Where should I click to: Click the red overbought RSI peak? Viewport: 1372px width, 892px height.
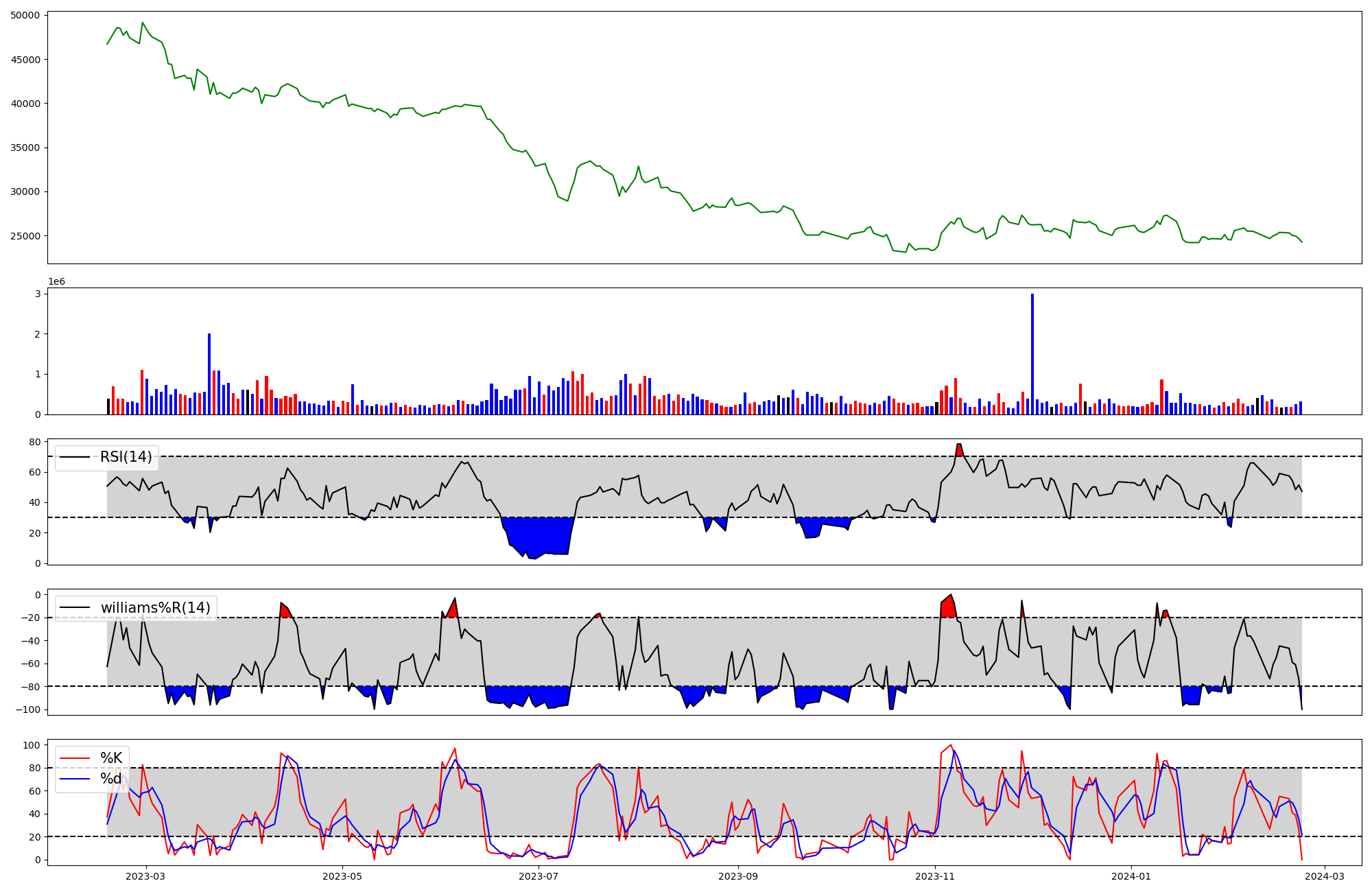tap(959, 449)
